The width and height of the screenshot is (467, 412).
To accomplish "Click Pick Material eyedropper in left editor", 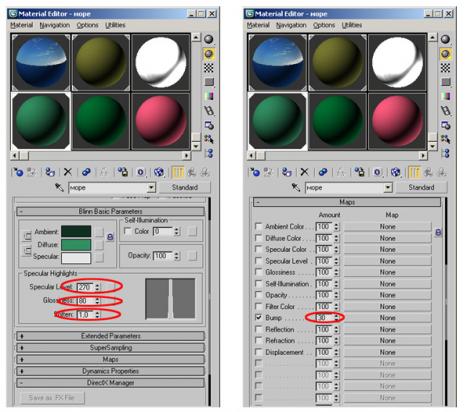I will (x=59, y=187).
